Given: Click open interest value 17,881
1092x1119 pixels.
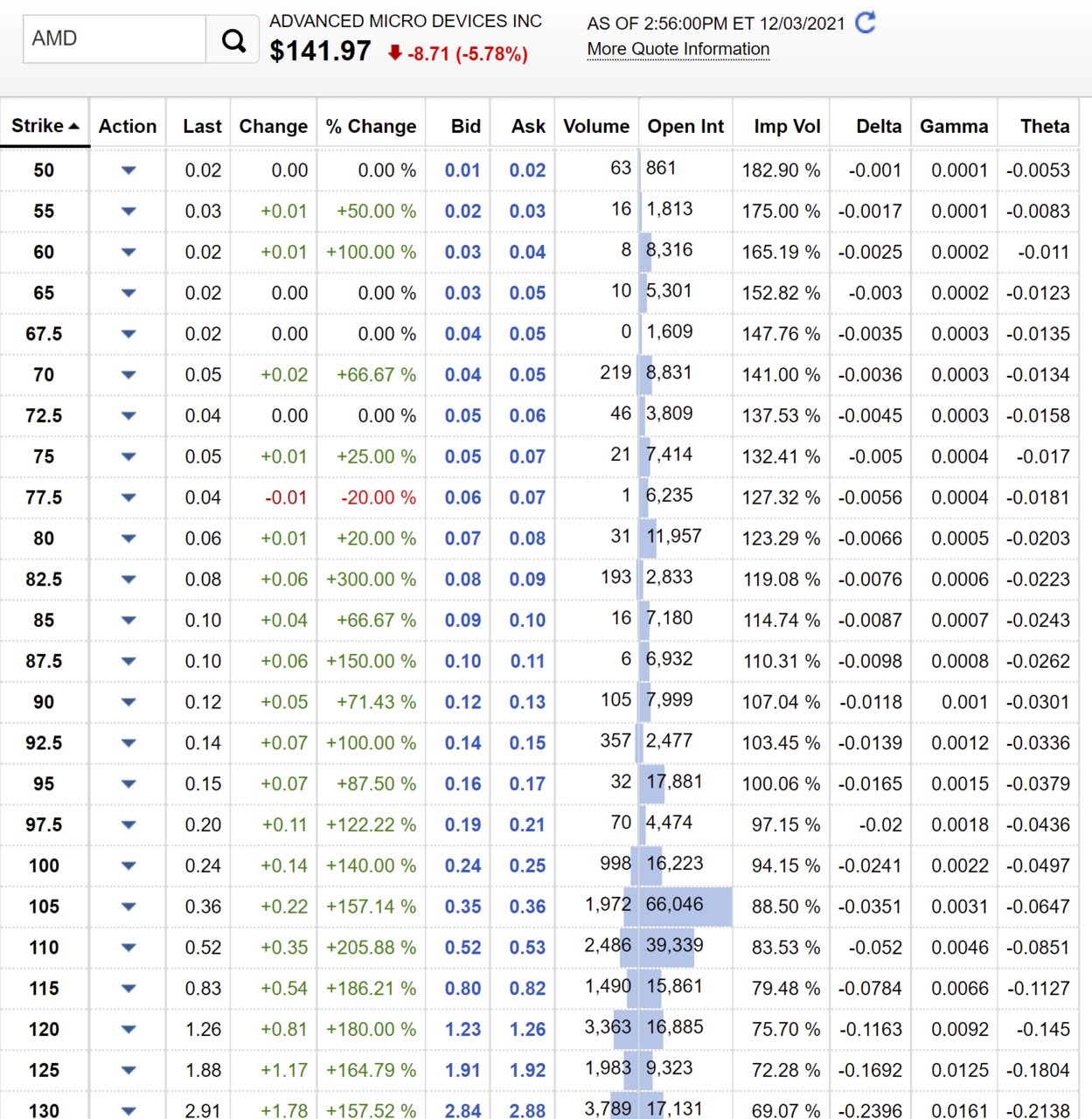Looking at the screenshot, I should (x=674, y=782).
